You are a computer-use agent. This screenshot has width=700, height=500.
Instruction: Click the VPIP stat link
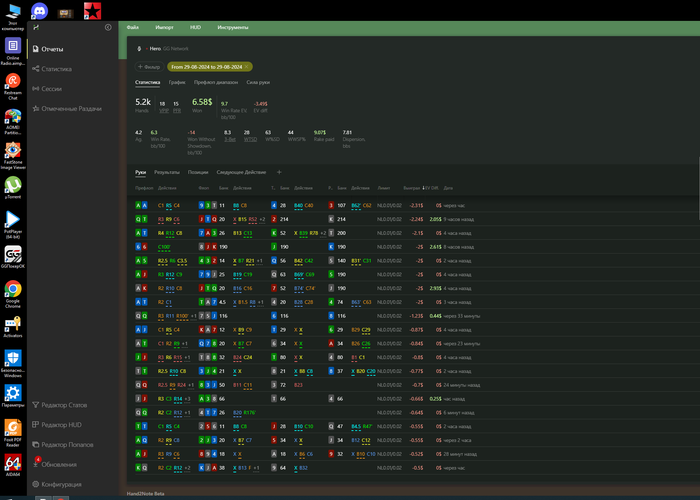[164, 111]
